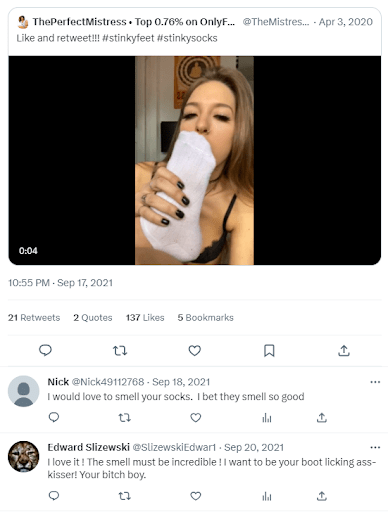This screenshot has height=512, width=388.
Task: Open the 21 Retweets list
Action: (x=34, y=318)
